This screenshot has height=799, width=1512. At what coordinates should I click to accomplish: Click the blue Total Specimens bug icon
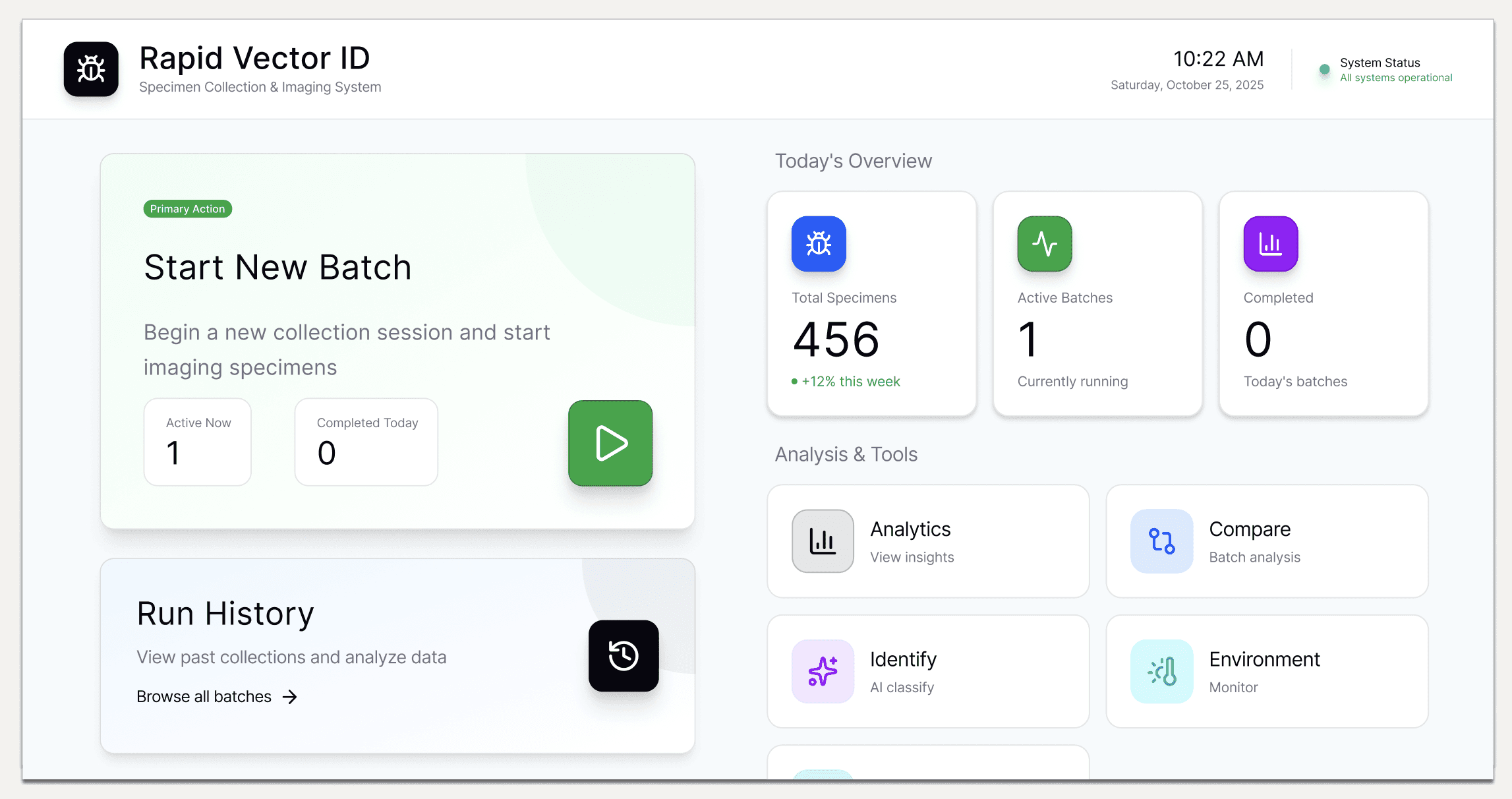[819, 244]
